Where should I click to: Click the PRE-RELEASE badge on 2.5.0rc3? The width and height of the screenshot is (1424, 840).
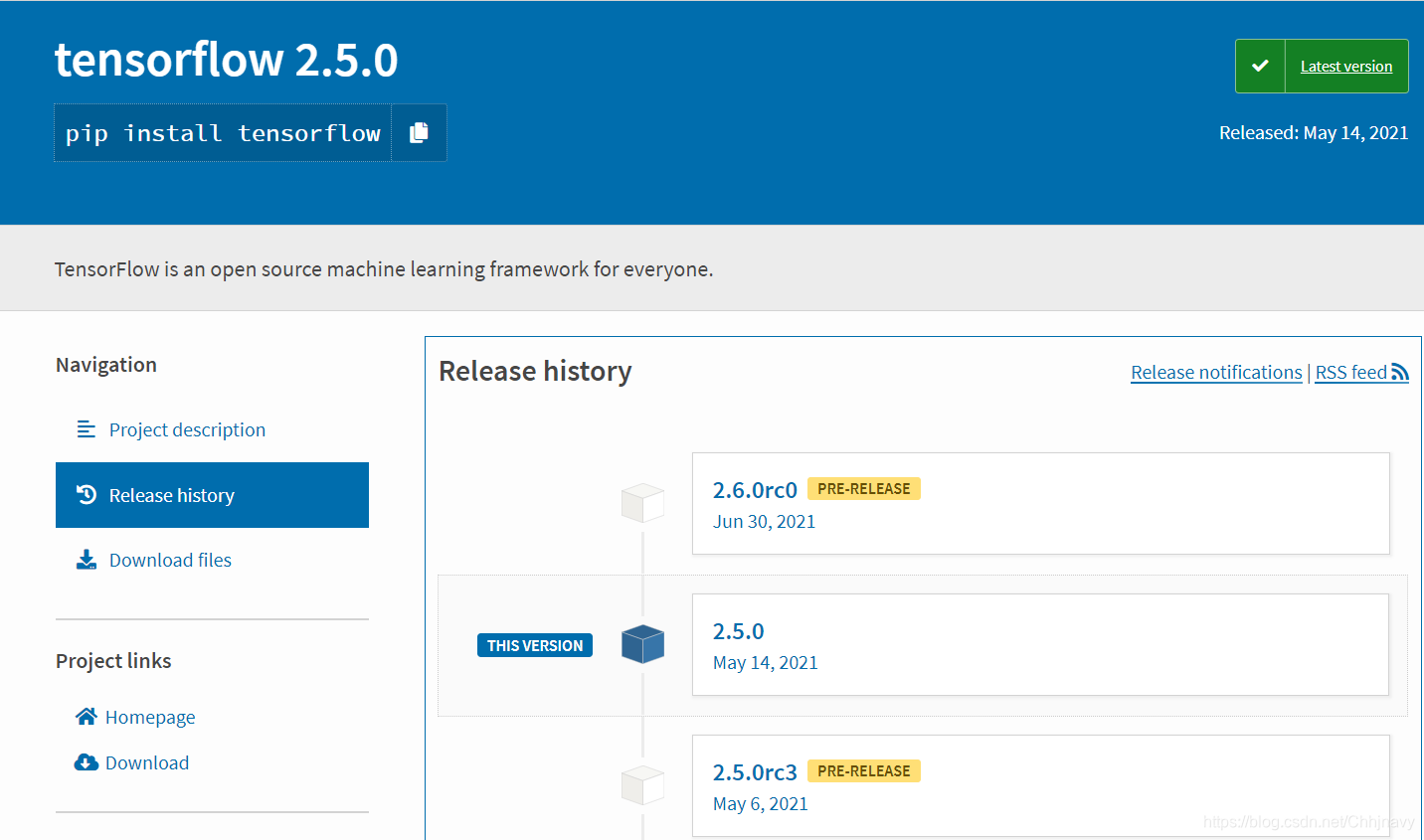tap(863, 770)
